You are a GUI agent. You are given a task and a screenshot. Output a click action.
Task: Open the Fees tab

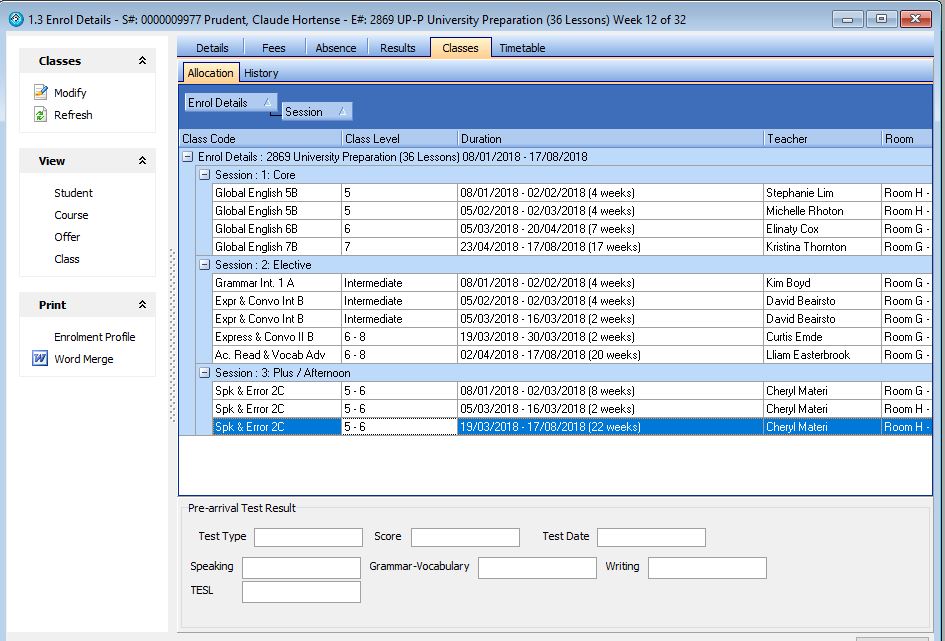click(x=273, y=48)
